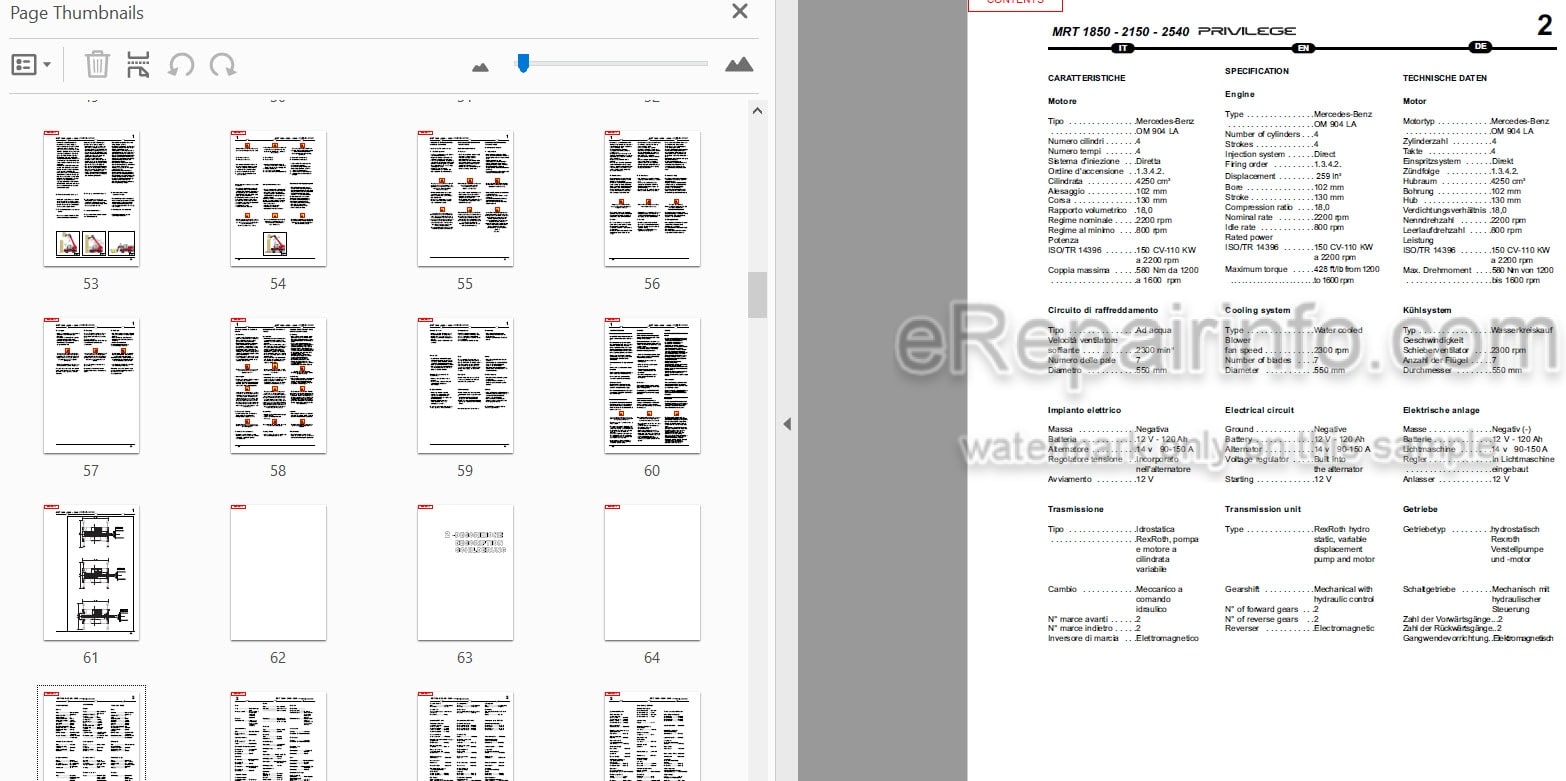This screenshot has width=1566, height=781.
Task: Click the Page Thumbnails panel title
Action: pyautogui.click(x=77, y=13)
